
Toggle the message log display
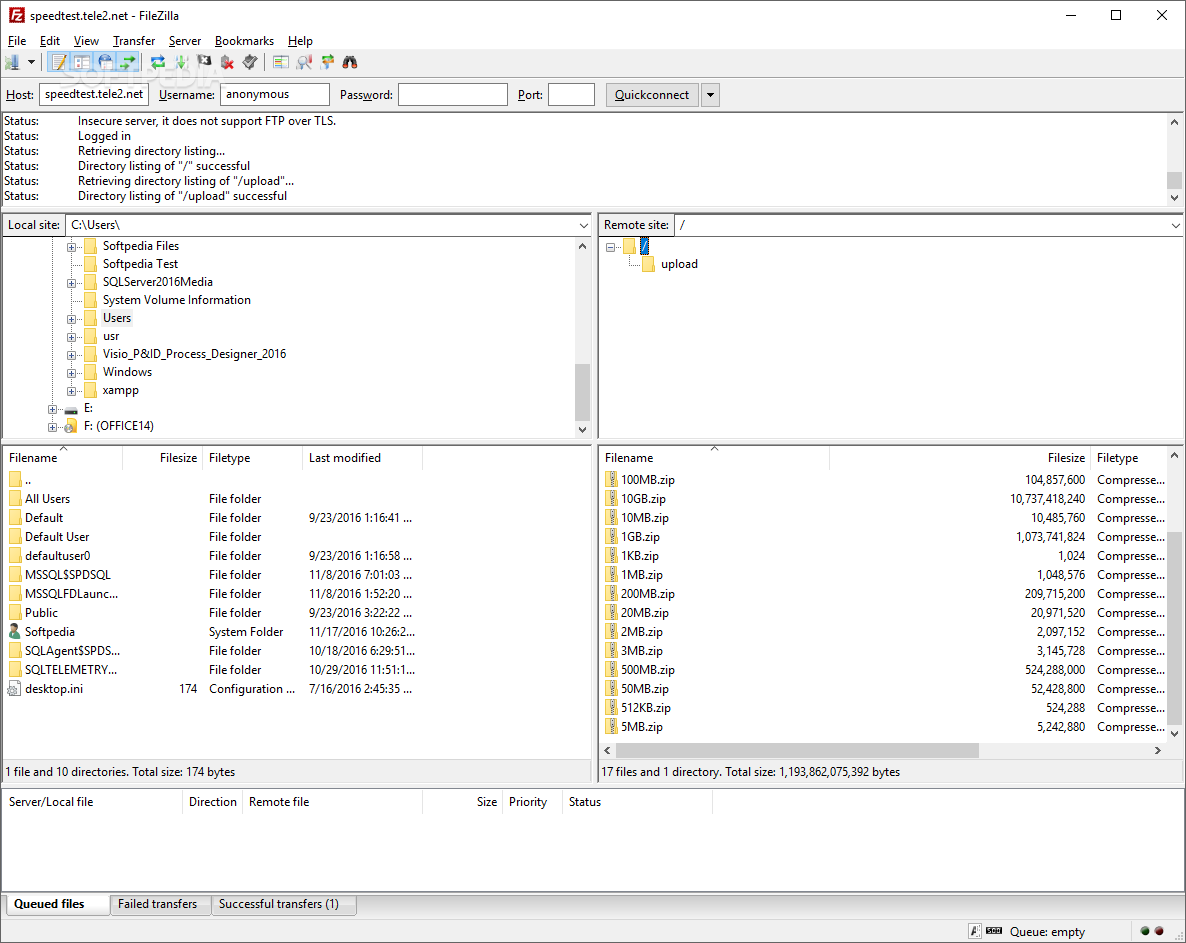click(x=59, y=62)
